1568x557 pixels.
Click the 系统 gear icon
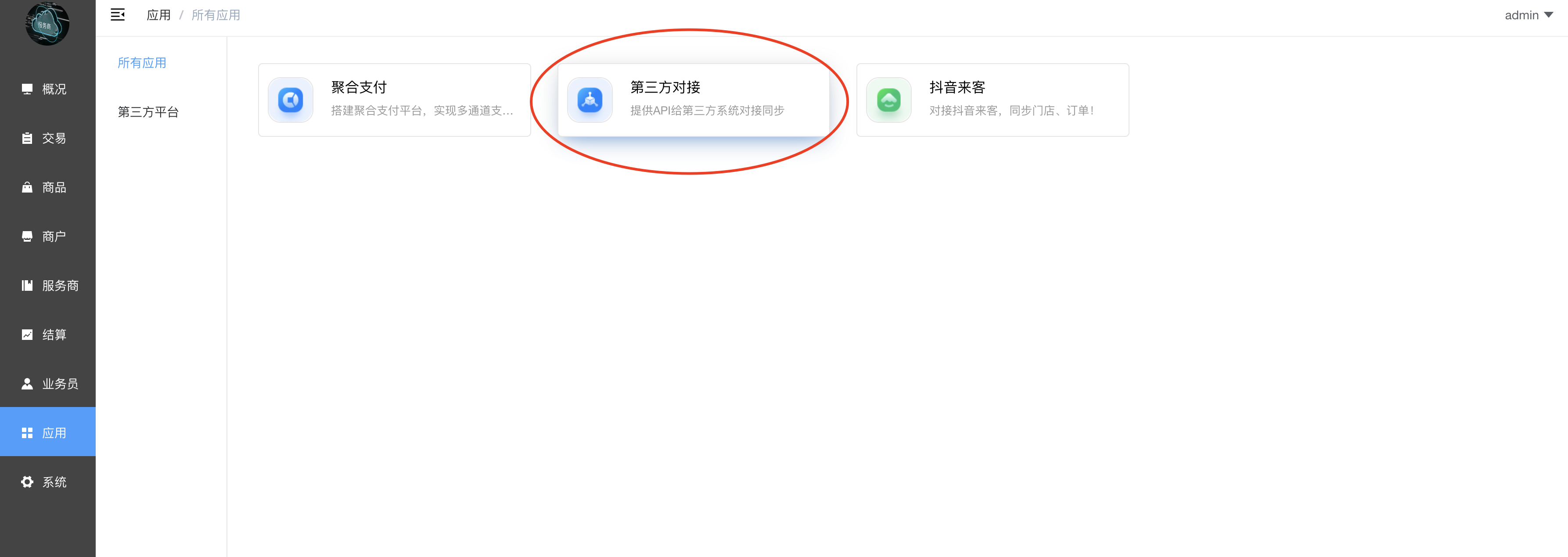coord(27,482)
